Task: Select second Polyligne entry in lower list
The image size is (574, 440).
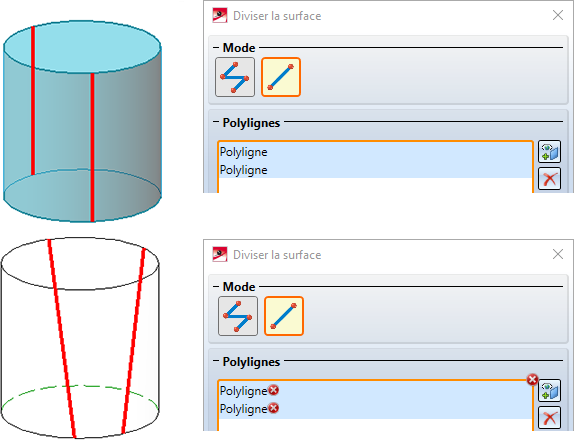Action: click(375, 409)
